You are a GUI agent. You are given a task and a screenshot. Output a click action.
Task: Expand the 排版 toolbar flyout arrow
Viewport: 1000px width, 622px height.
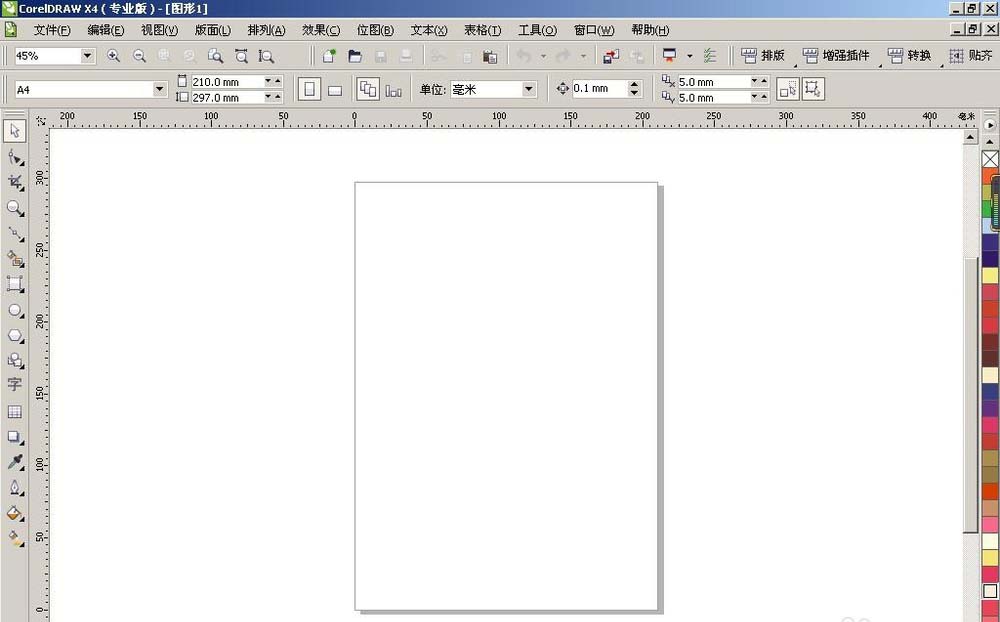[x=795, y=65]
